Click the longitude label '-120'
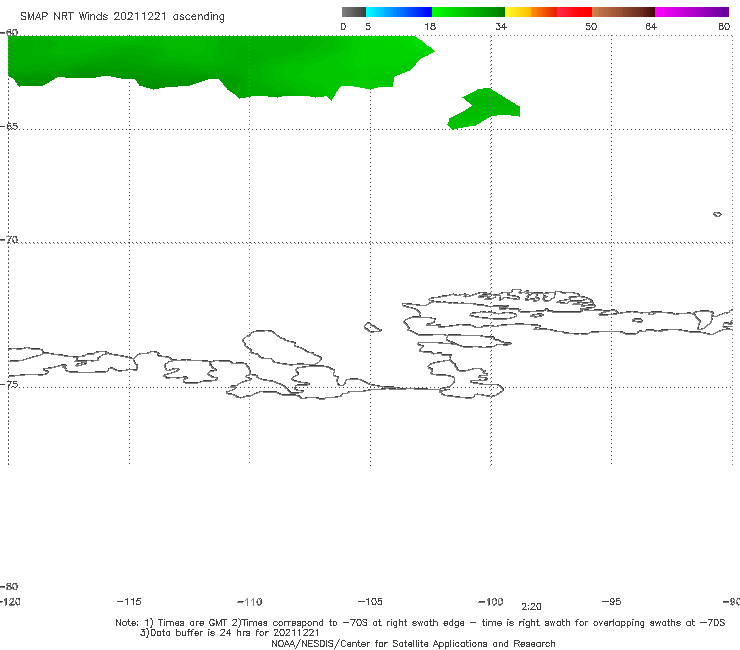The height and width of the screenshot is (650, 740). [x=10, y=601]
